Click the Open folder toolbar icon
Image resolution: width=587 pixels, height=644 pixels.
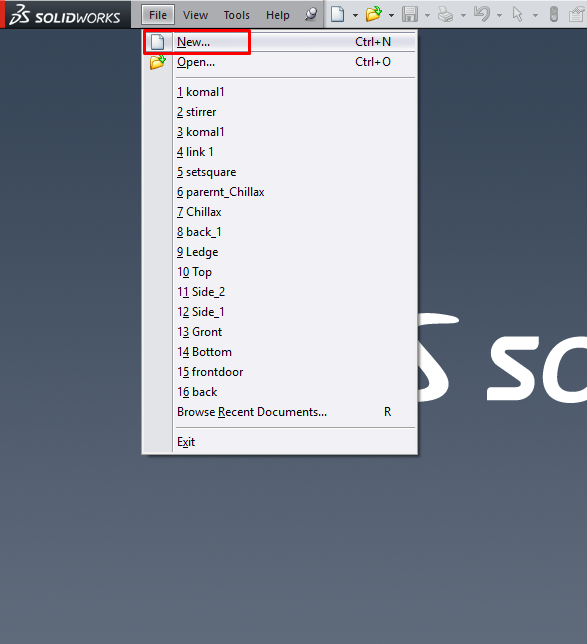[x=374, y=14]
